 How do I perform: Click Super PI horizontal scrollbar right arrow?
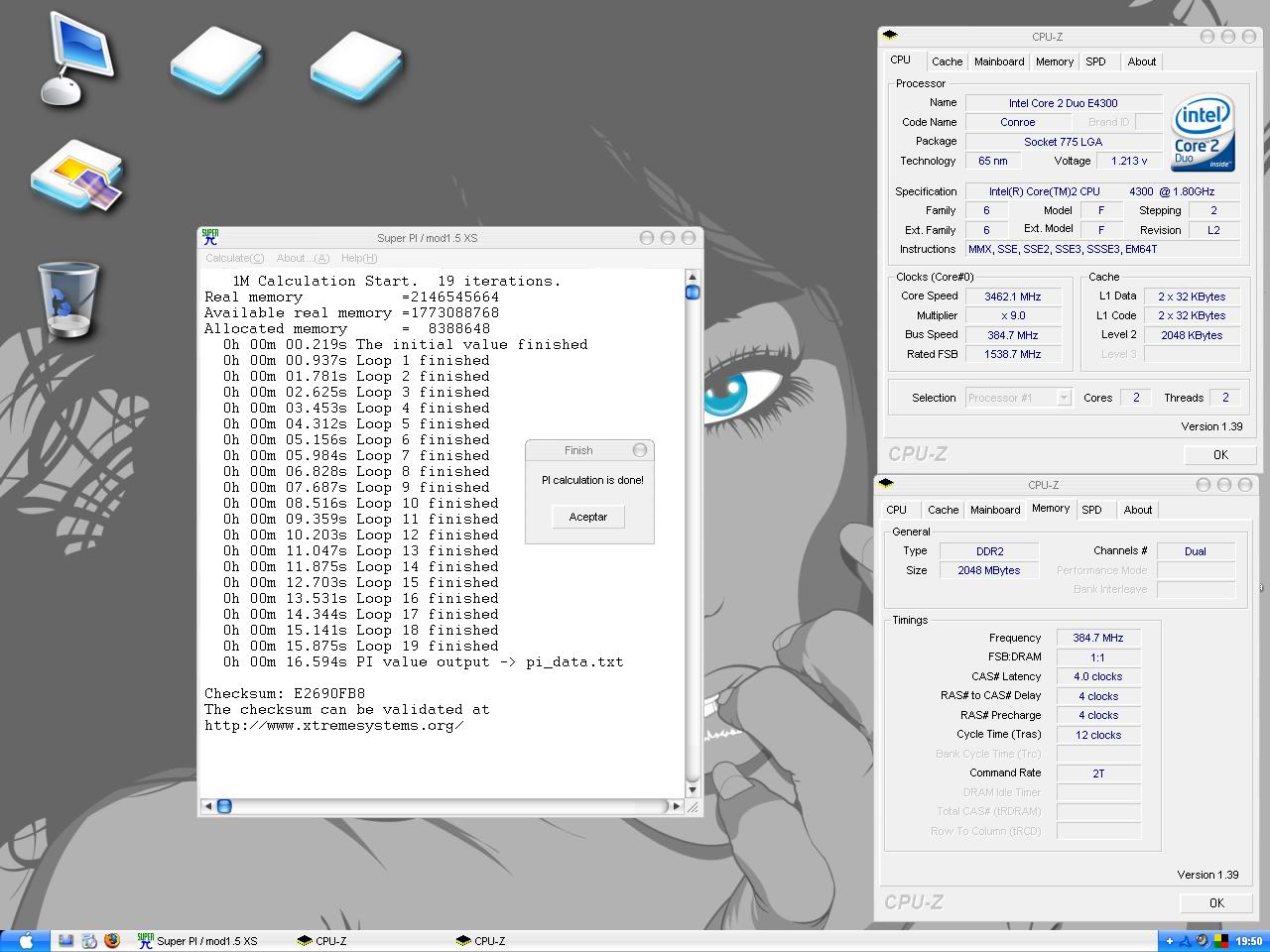click(677, 806)
